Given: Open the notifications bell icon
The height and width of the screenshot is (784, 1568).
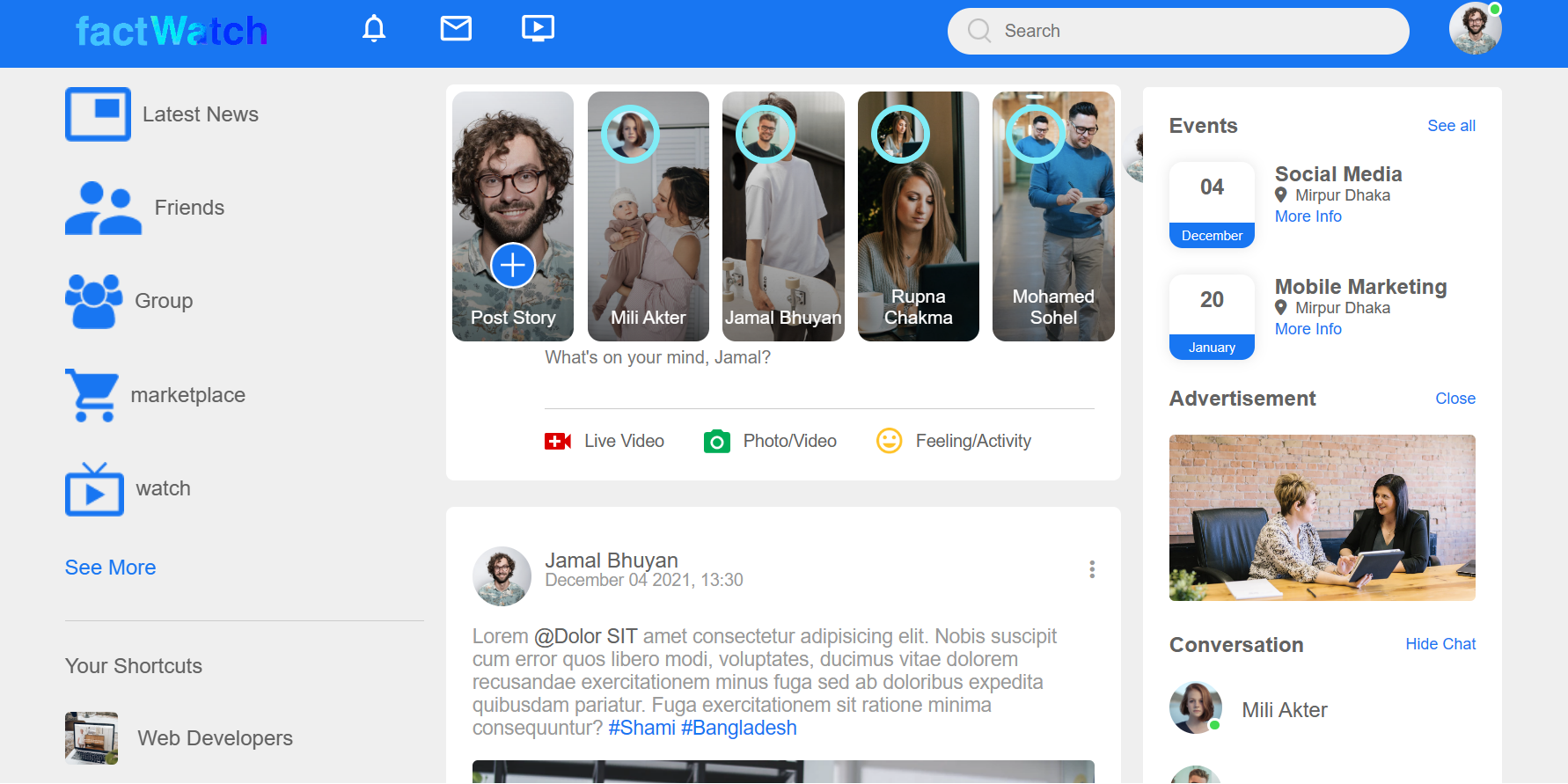Looking at the screenshot, I should pyautogui.click(x=374, y=29).
